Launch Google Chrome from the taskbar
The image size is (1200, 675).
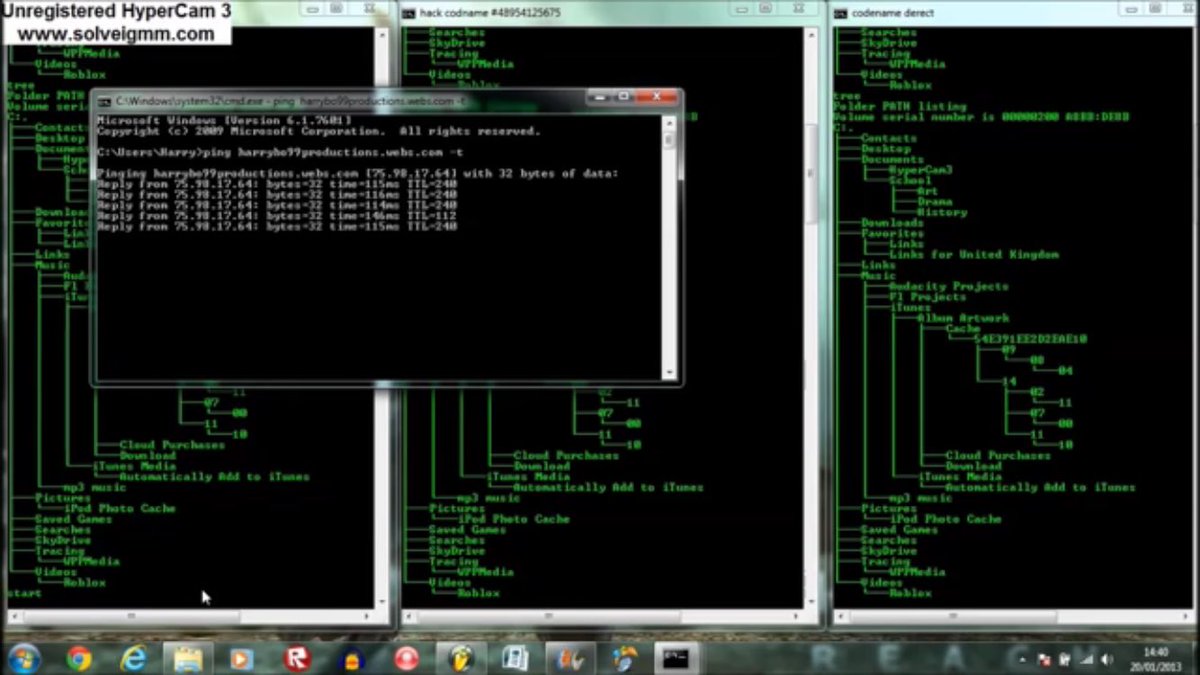pos(79,658)
